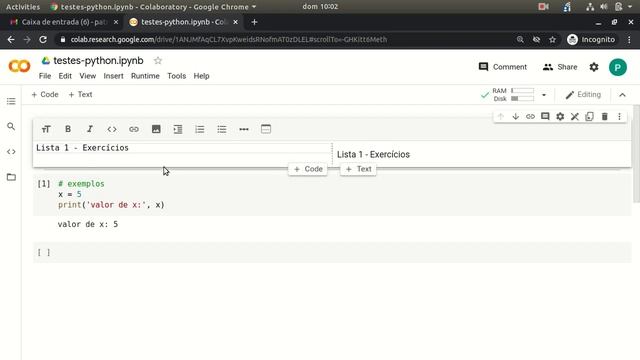Open the clock showing dom 10:02
Viewport: 640px width, 360px height.
pyautogui.click(x=320, y=7)
